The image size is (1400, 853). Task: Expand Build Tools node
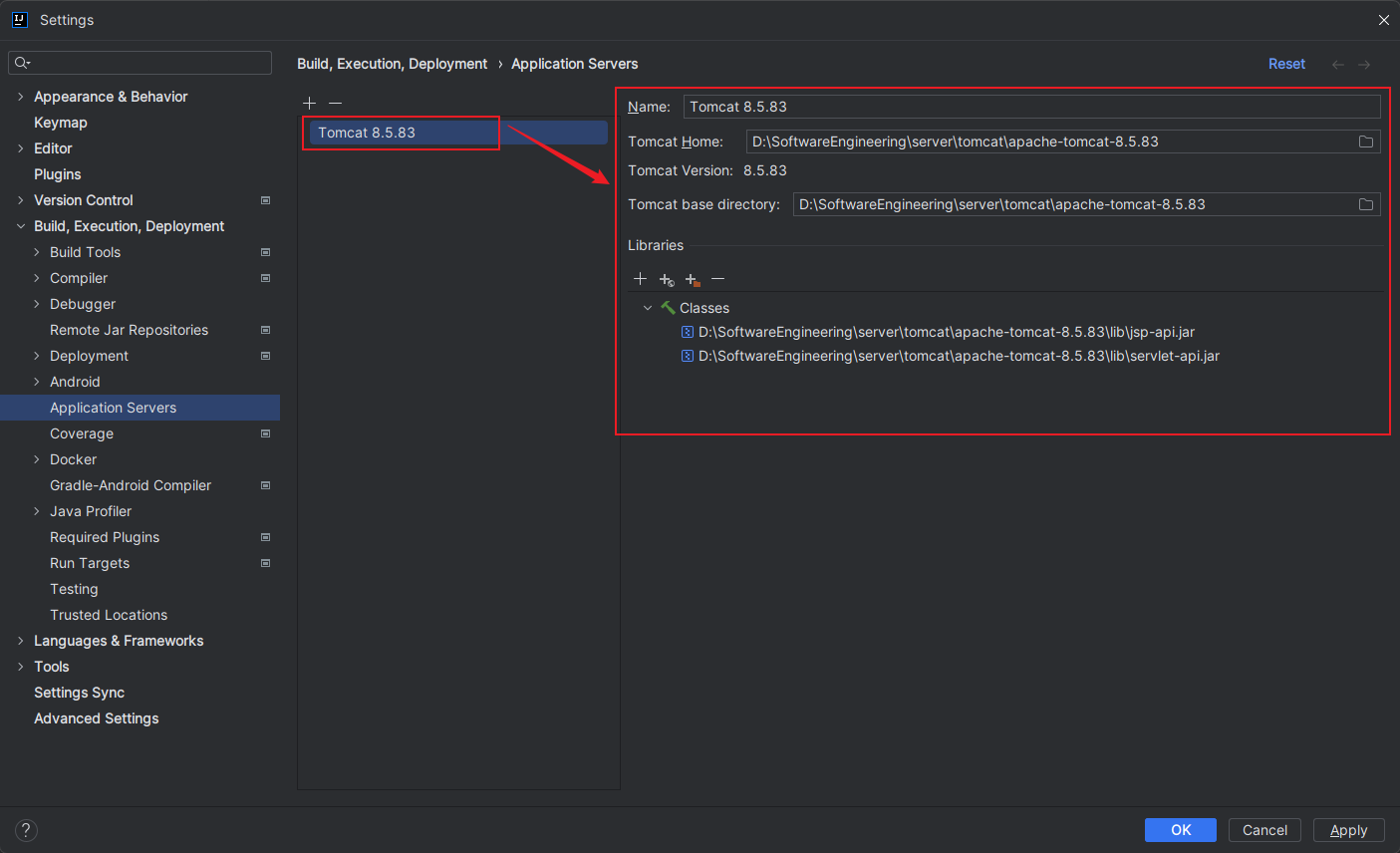[37, 252]
